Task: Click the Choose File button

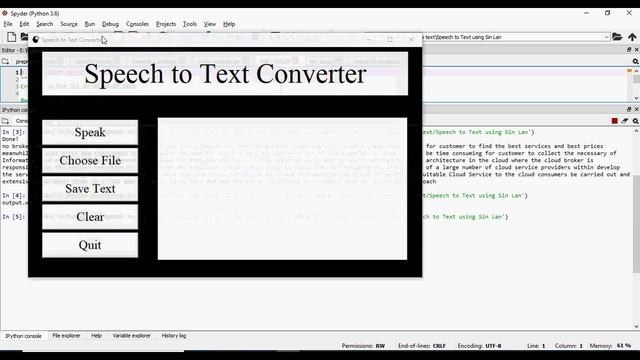Action: pos(90,160)
